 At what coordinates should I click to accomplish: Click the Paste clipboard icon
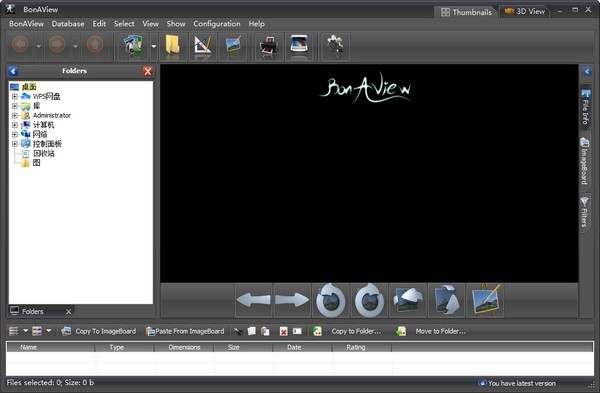click(x=265, y=331)
